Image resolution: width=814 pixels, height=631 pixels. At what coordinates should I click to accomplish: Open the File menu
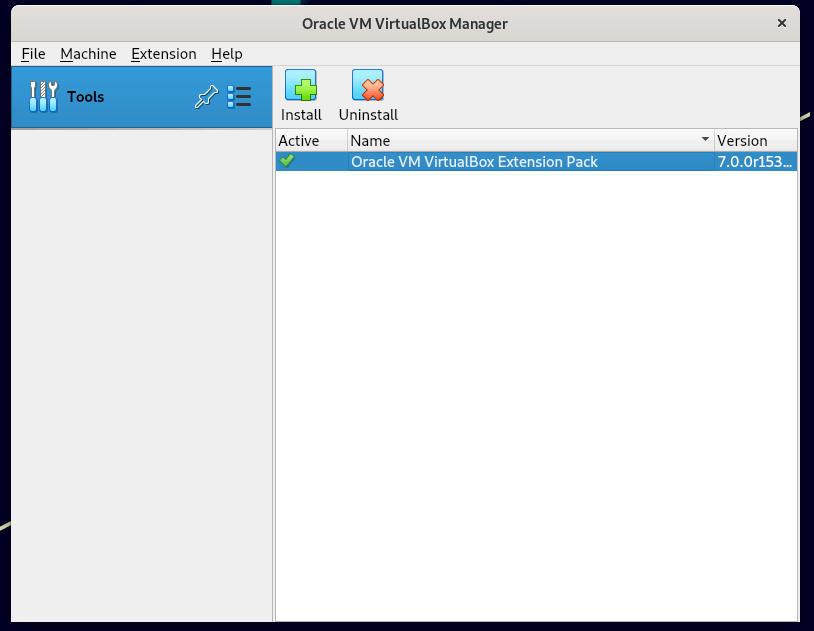(33, 53)
